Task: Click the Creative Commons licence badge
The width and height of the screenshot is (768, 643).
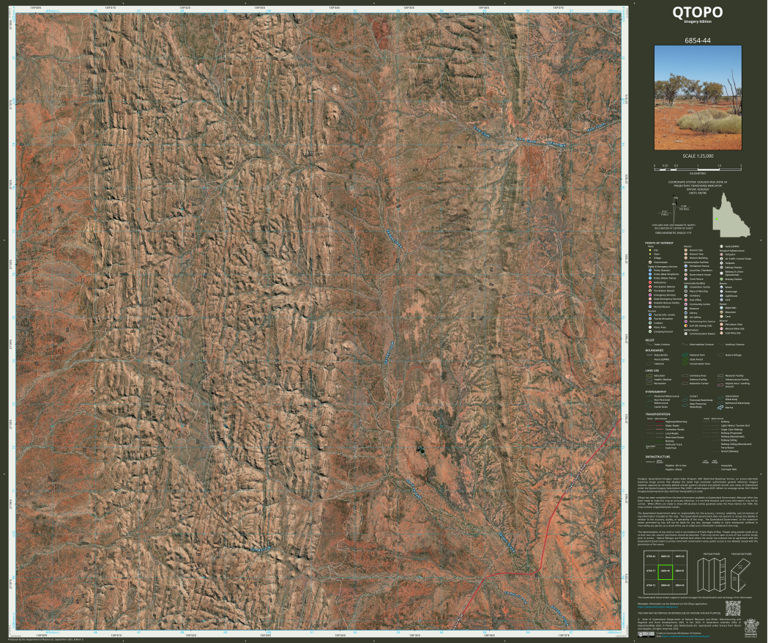Action: [x=646, y=634]
